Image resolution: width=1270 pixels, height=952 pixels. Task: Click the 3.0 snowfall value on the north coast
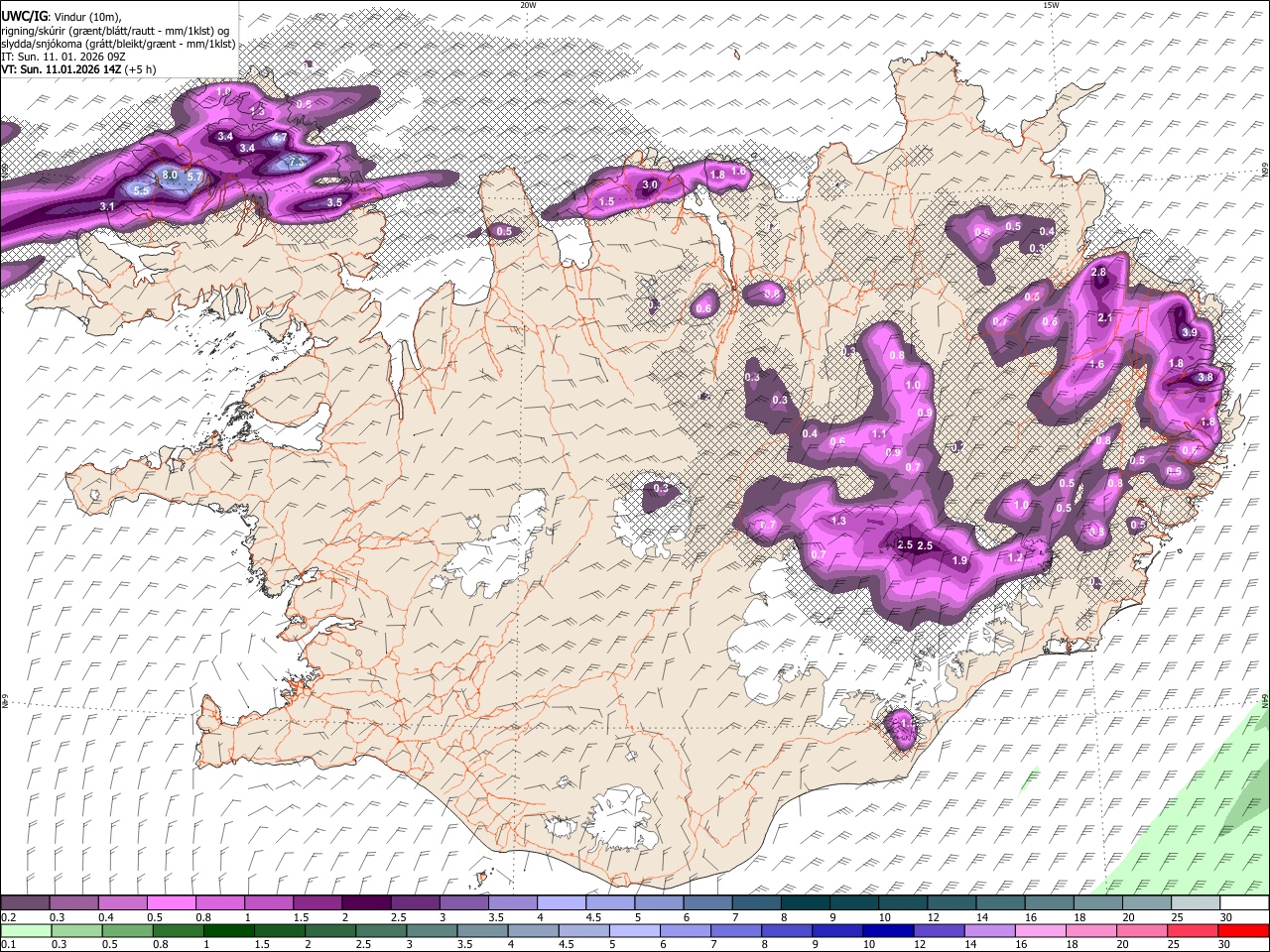point(650,185)
